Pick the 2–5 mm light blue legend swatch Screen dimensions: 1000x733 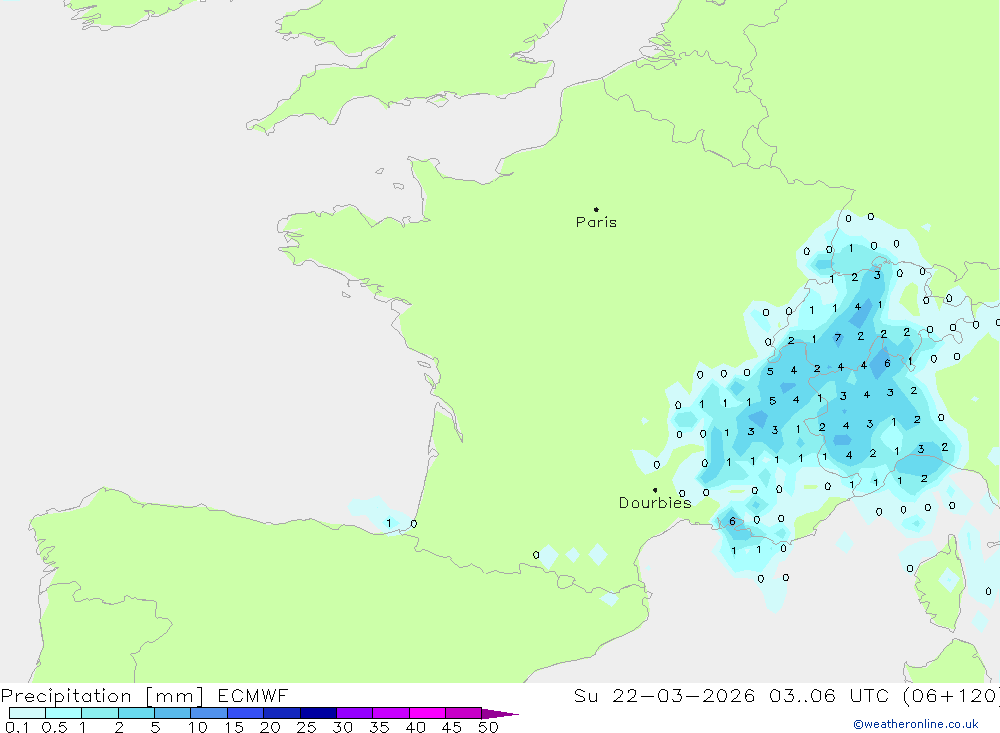click(x=136, y=713)
